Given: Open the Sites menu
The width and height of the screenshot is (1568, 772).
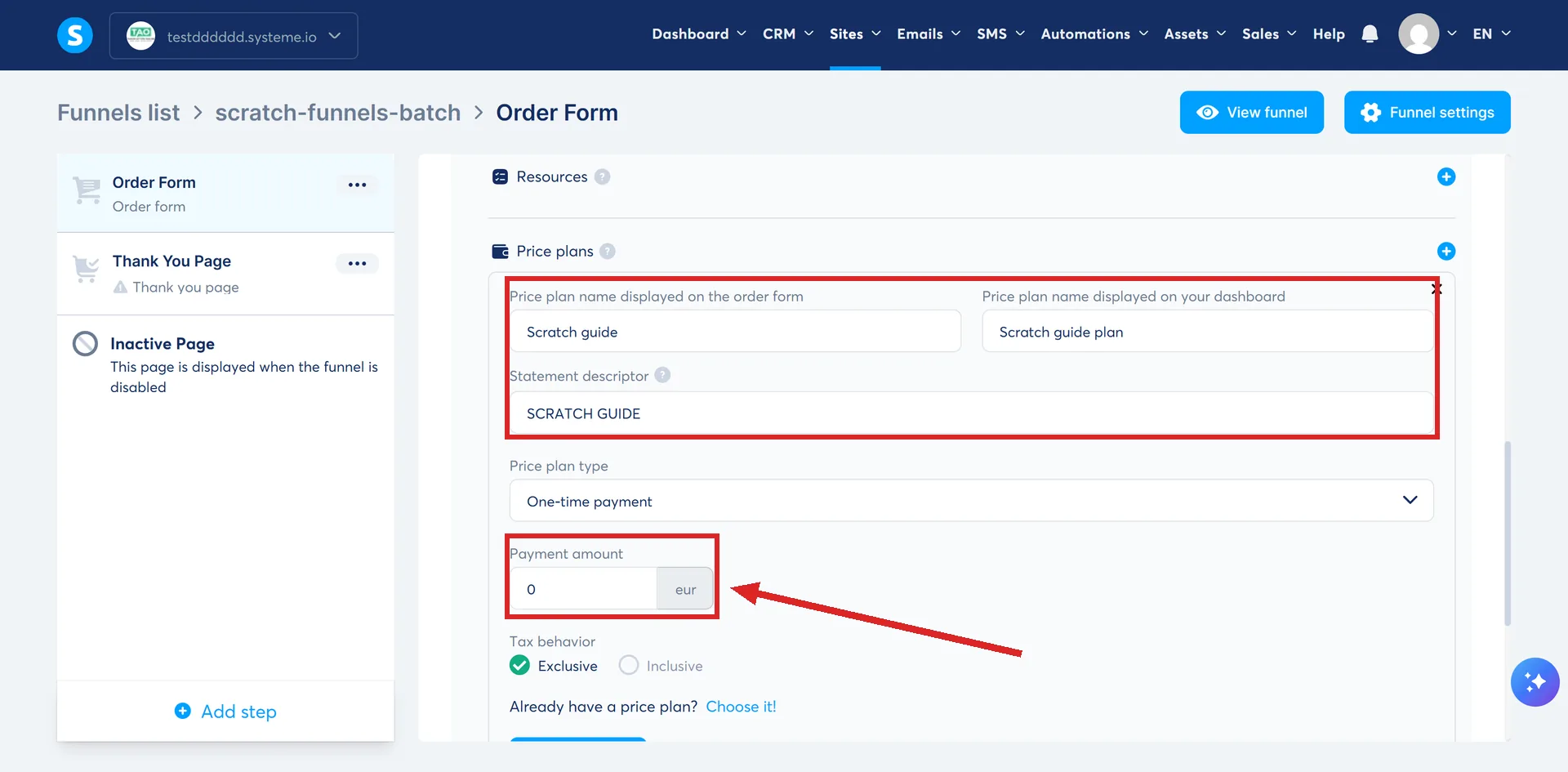Looking at the screenshot, I should (855, 34).
